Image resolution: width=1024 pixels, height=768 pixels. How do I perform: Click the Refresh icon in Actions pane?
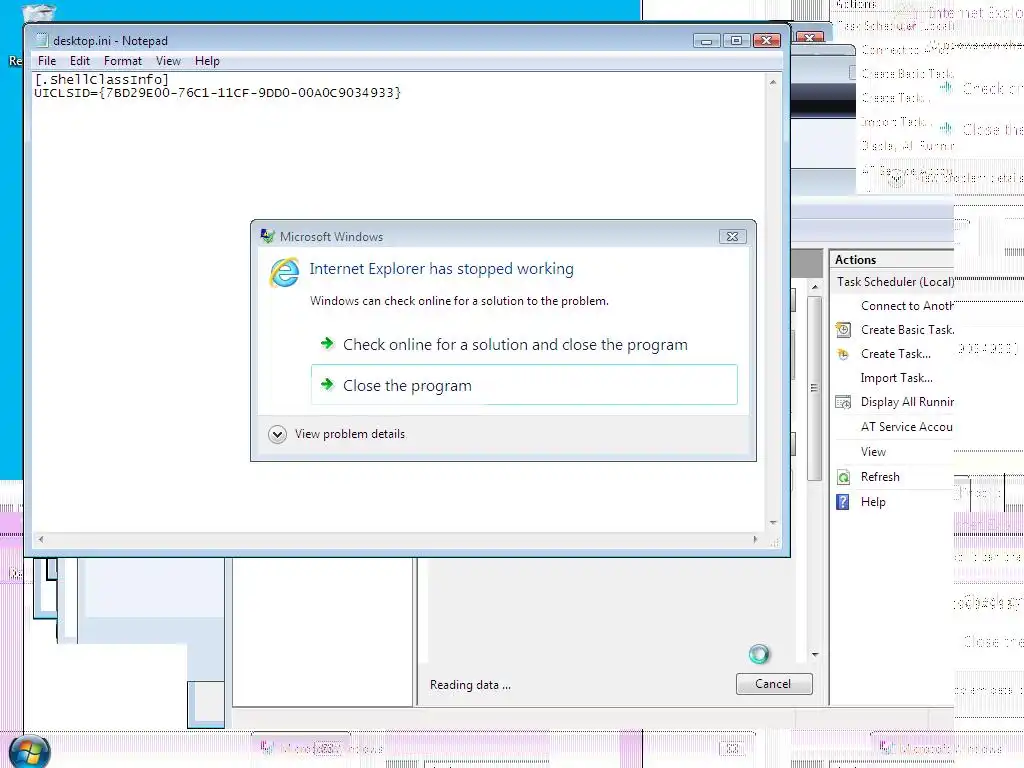click(843, 477)
